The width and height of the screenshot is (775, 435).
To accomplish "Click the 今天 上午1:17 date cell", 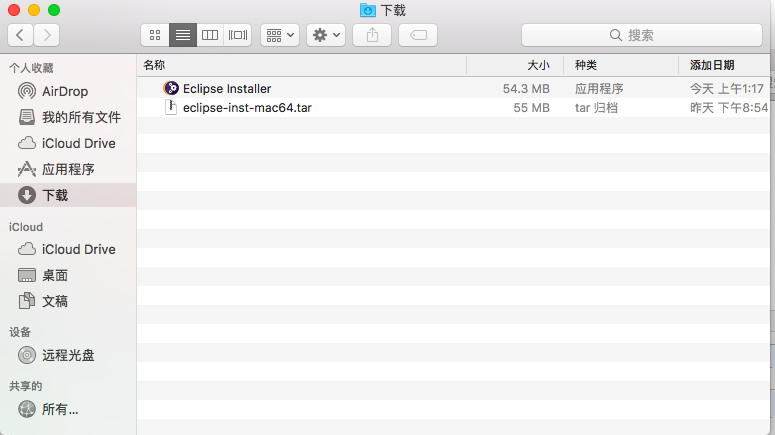I will [x=727, y=89].
